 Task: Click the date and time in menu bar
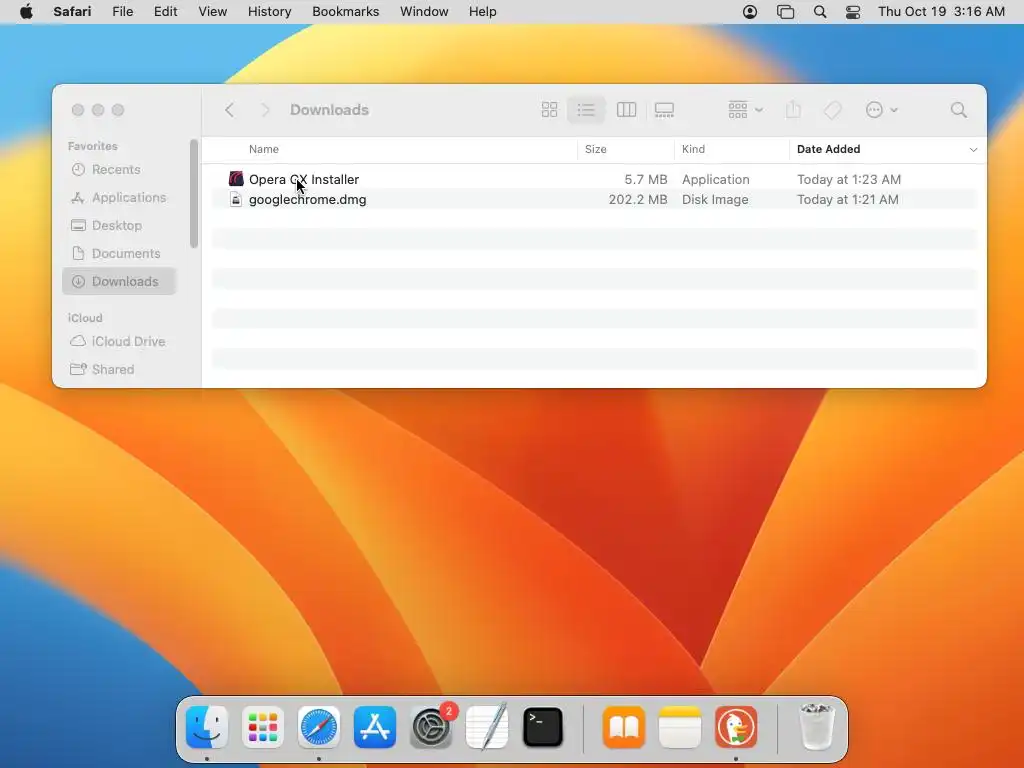click(941, 12)
